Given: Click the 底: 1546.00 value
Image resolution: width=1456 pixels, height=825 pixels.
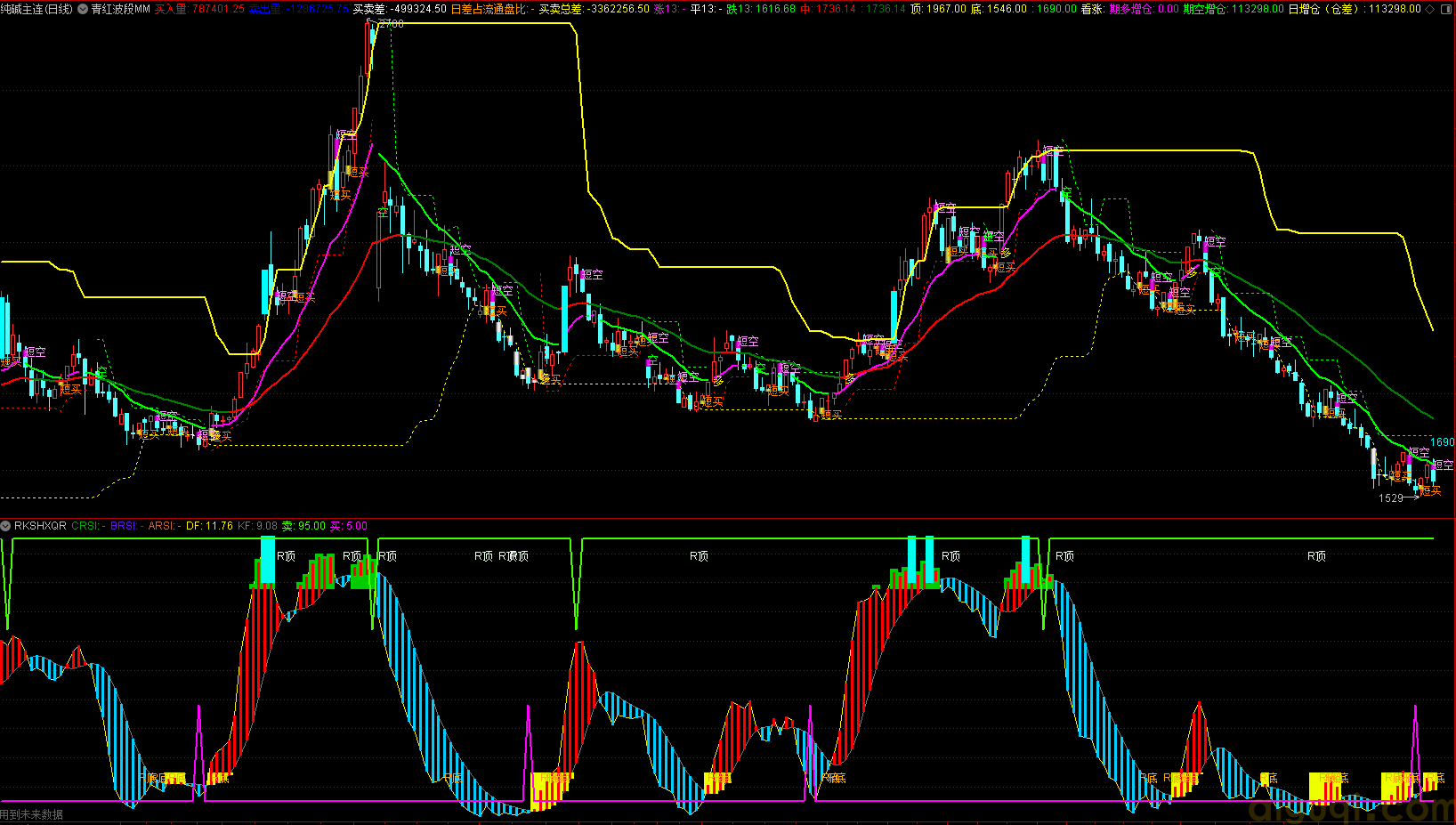Looking at the screenshot, I should [999, 9].
